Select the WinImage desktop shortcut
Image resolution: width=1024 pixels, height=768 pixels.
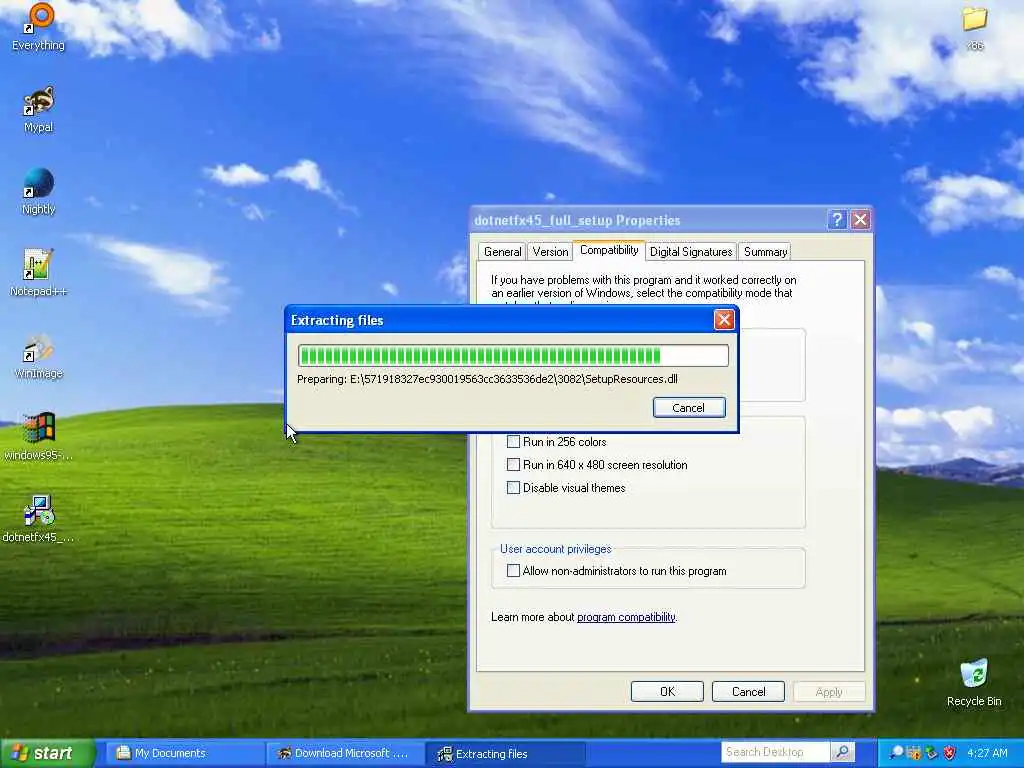pos(39,356)
